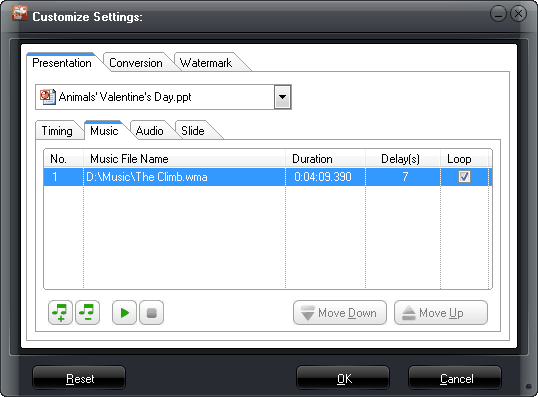The width and height of the screenshot is (538, 397).
Task: Click the remove music file icon
Action: (x=87, y=313)
